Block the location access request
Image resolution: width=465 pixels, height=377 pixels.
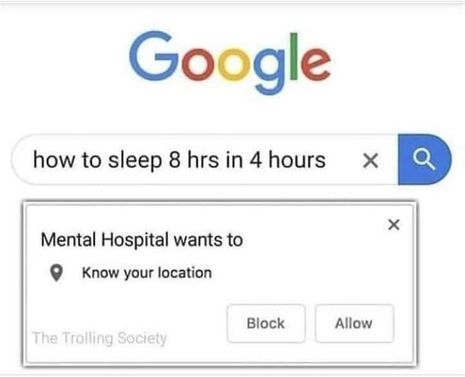[x=266, y=323]
